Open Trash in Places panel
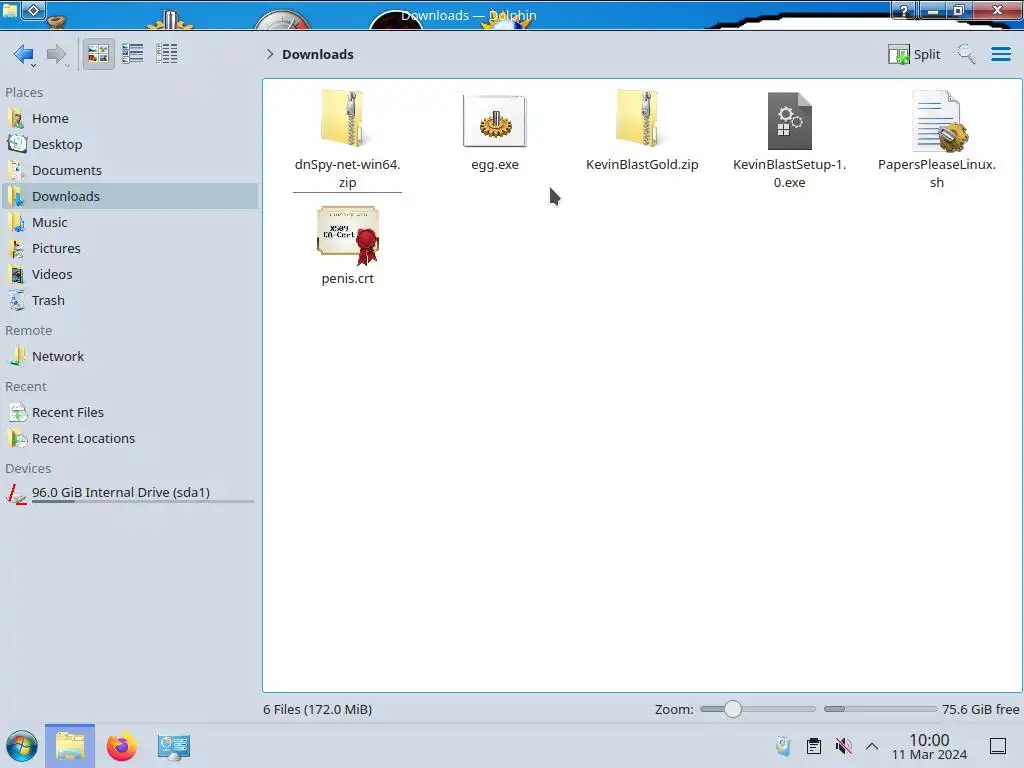1024x768 pixels. pyautogui.click(x=130, y=301)
